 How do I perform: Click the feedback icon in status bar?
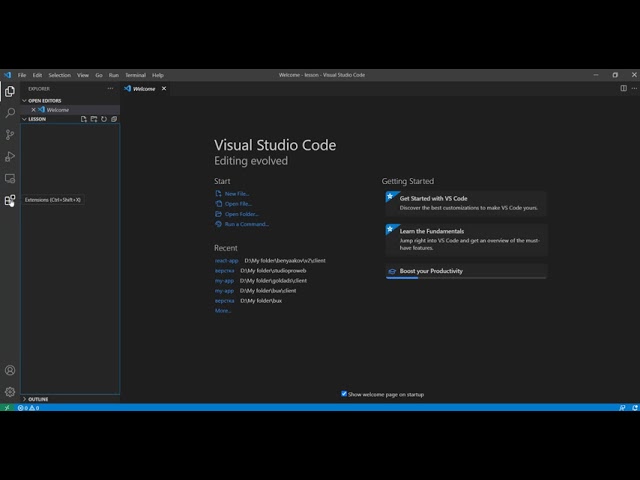click(x=622, y=408)
